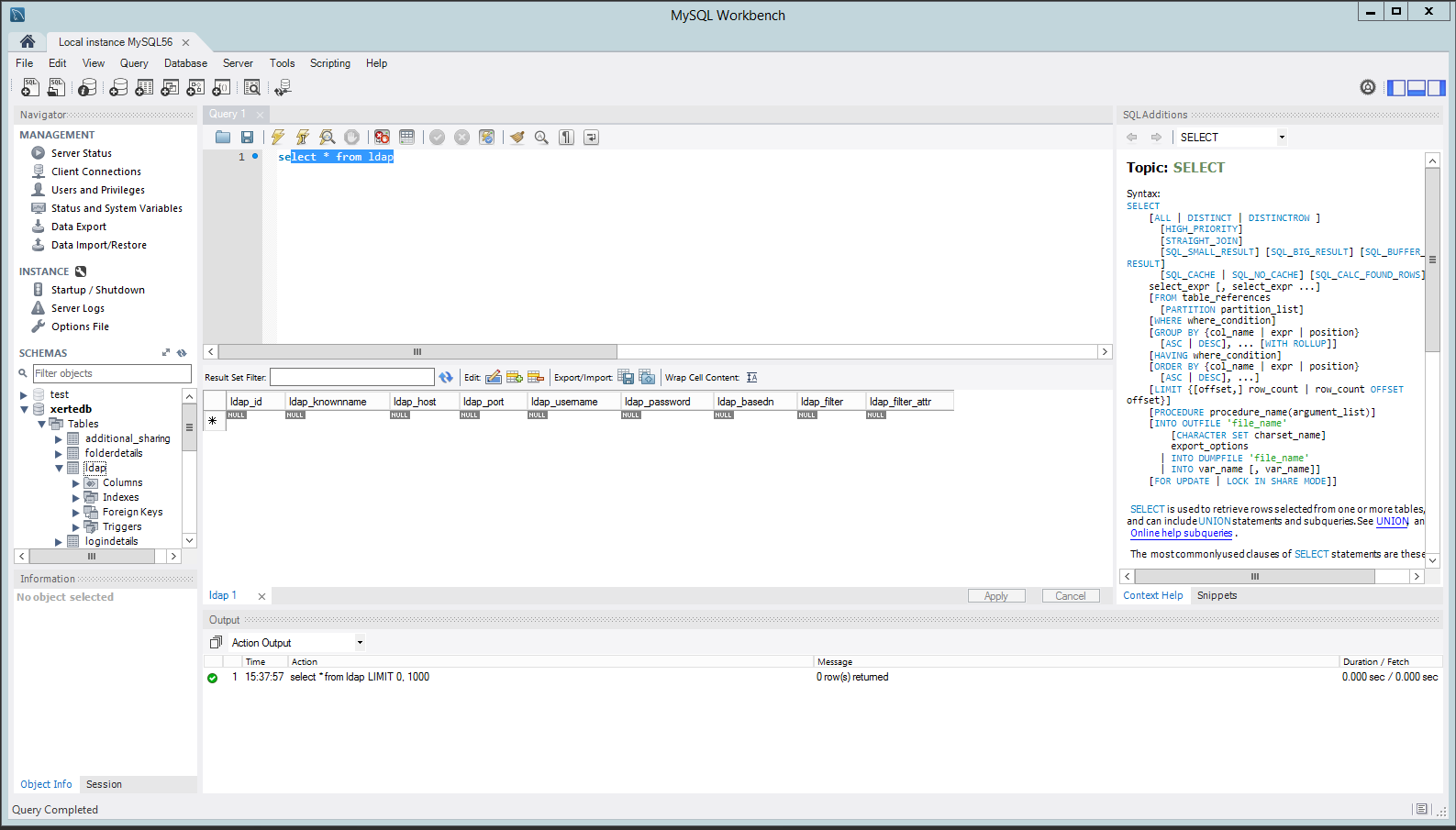
Task: Collapse the Tables node
Action: (x=41, y=424)
